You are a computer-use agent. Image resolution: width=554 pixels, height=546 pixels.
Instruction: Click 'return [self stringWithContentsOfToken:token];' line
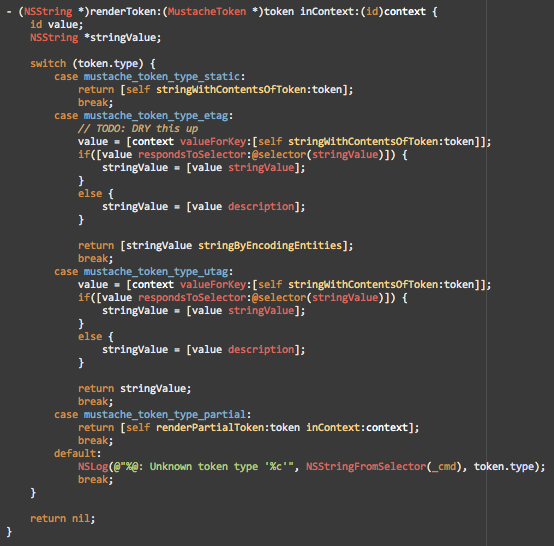(x=216, y=90)
